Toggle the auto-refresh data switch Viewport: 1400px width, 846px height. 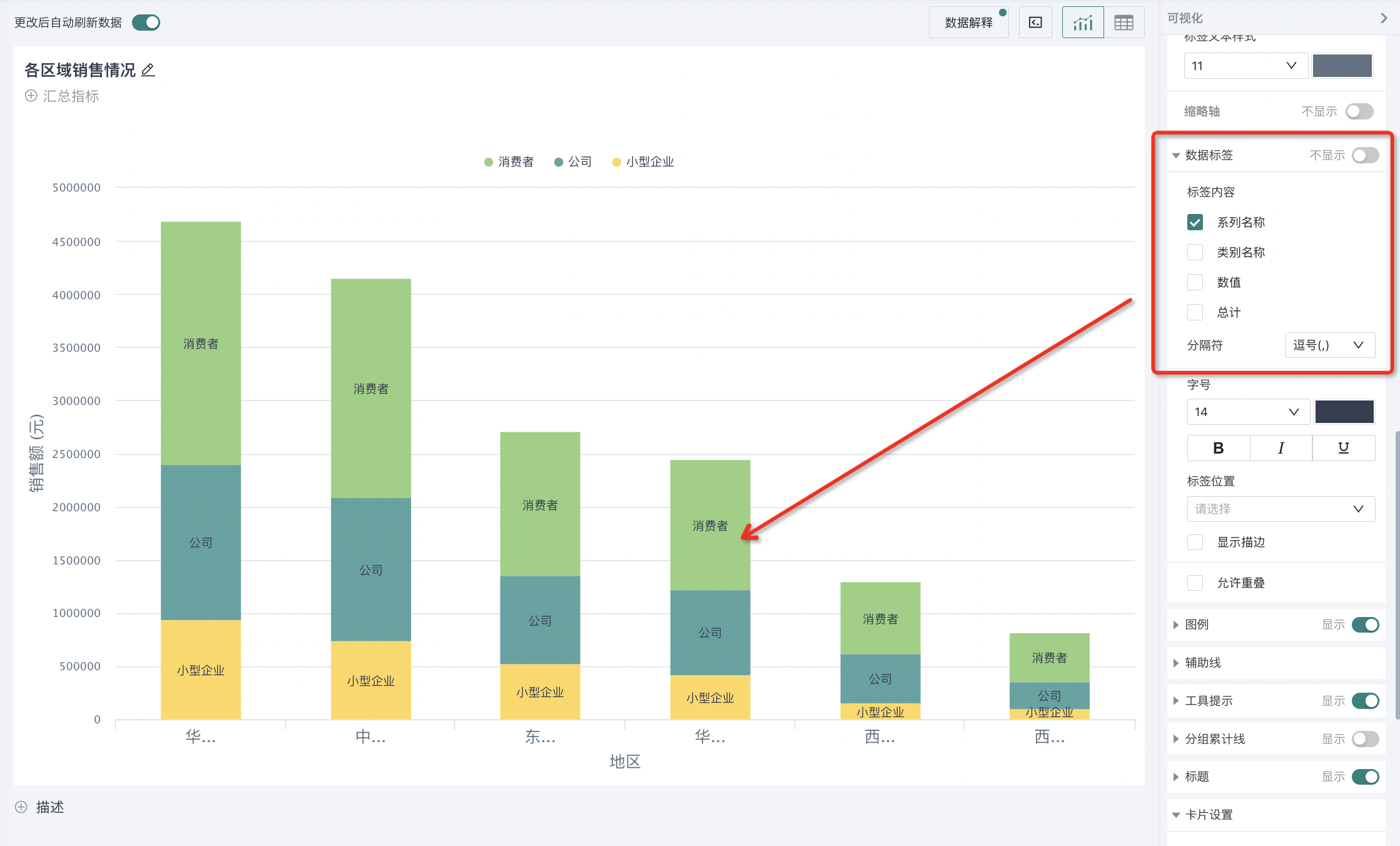coord(146,23)
